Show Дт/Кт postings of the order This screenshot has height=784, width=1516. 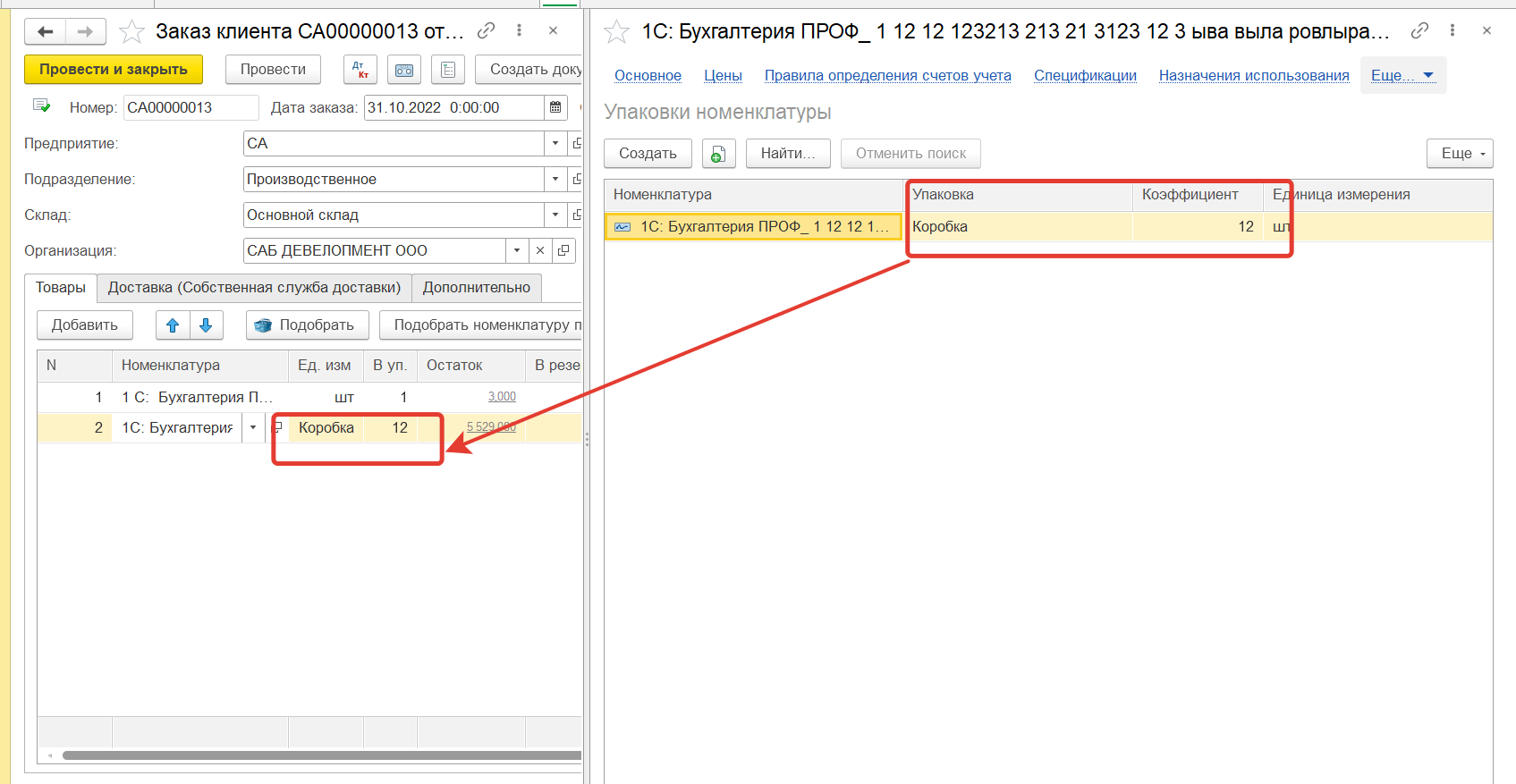point(360,70)
